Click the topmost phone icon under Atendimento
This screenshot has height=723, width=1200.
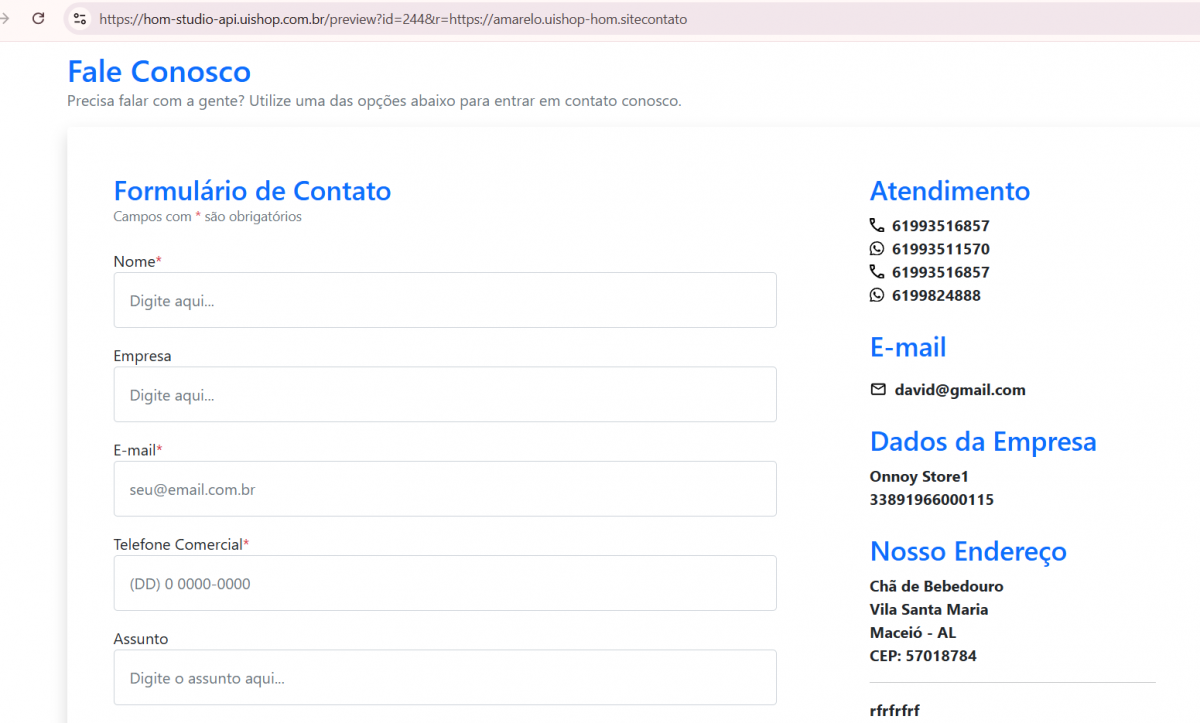point(877,226)
